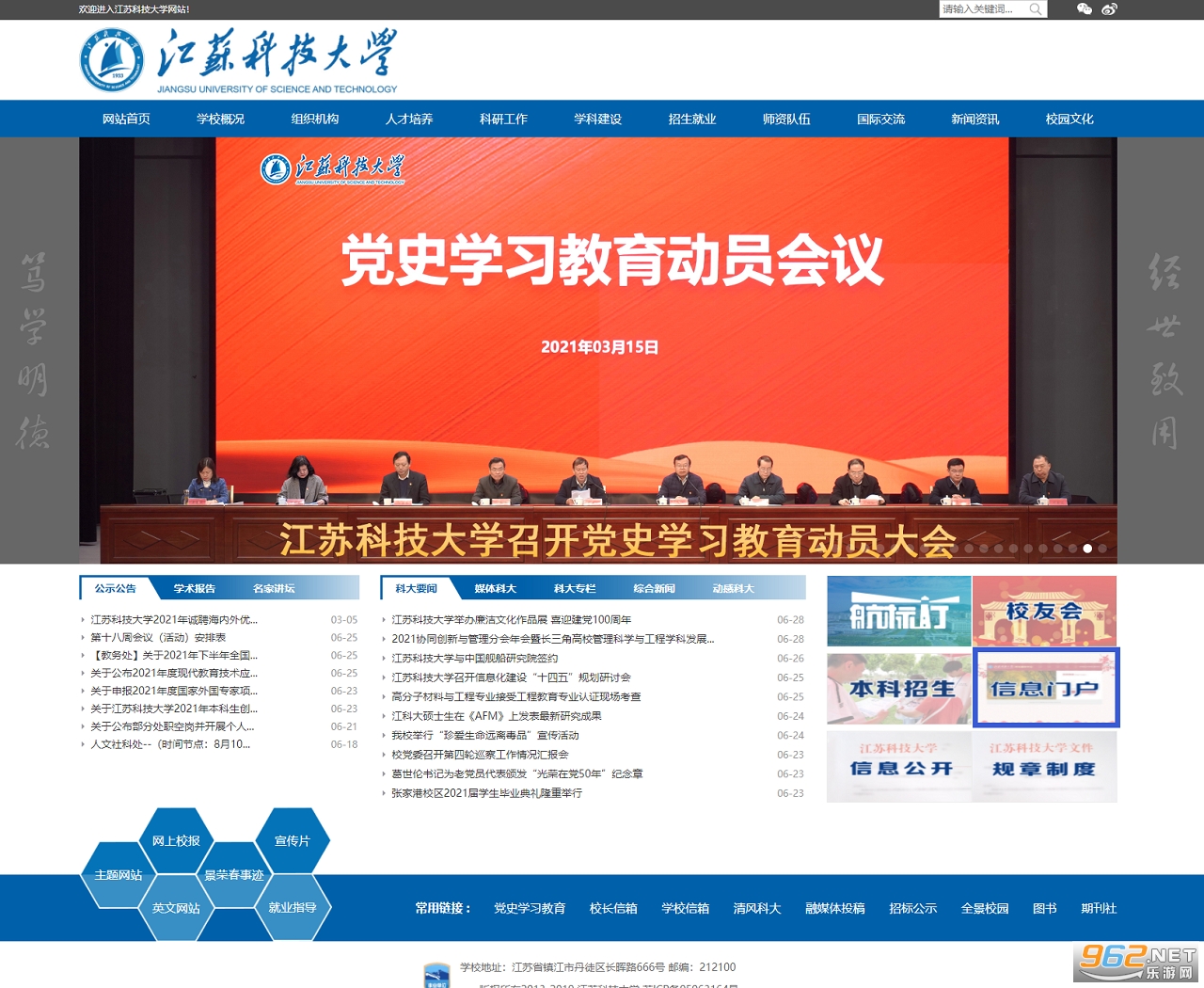Open 招生就业 navigation menu
The height and width of the screenshot is (988, 1204).
(692, 119)
